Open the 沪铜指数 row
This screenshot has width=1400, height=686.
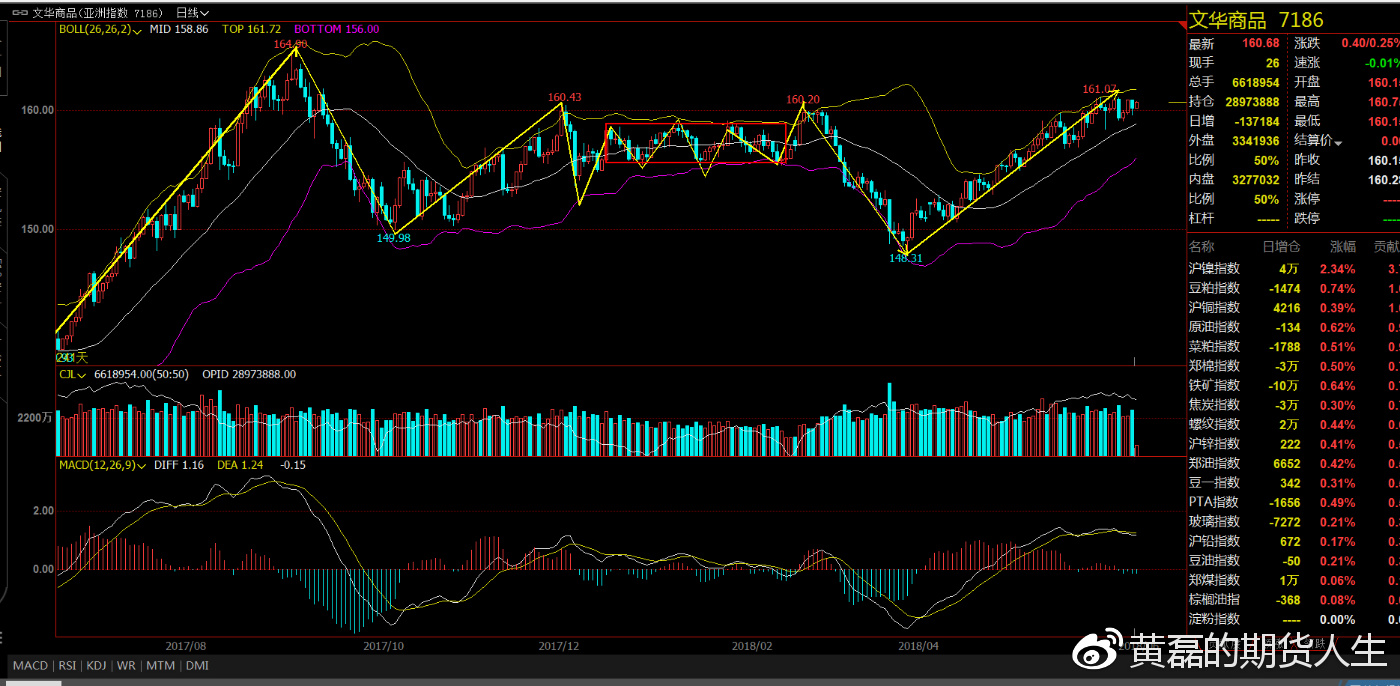(1294, 308)
